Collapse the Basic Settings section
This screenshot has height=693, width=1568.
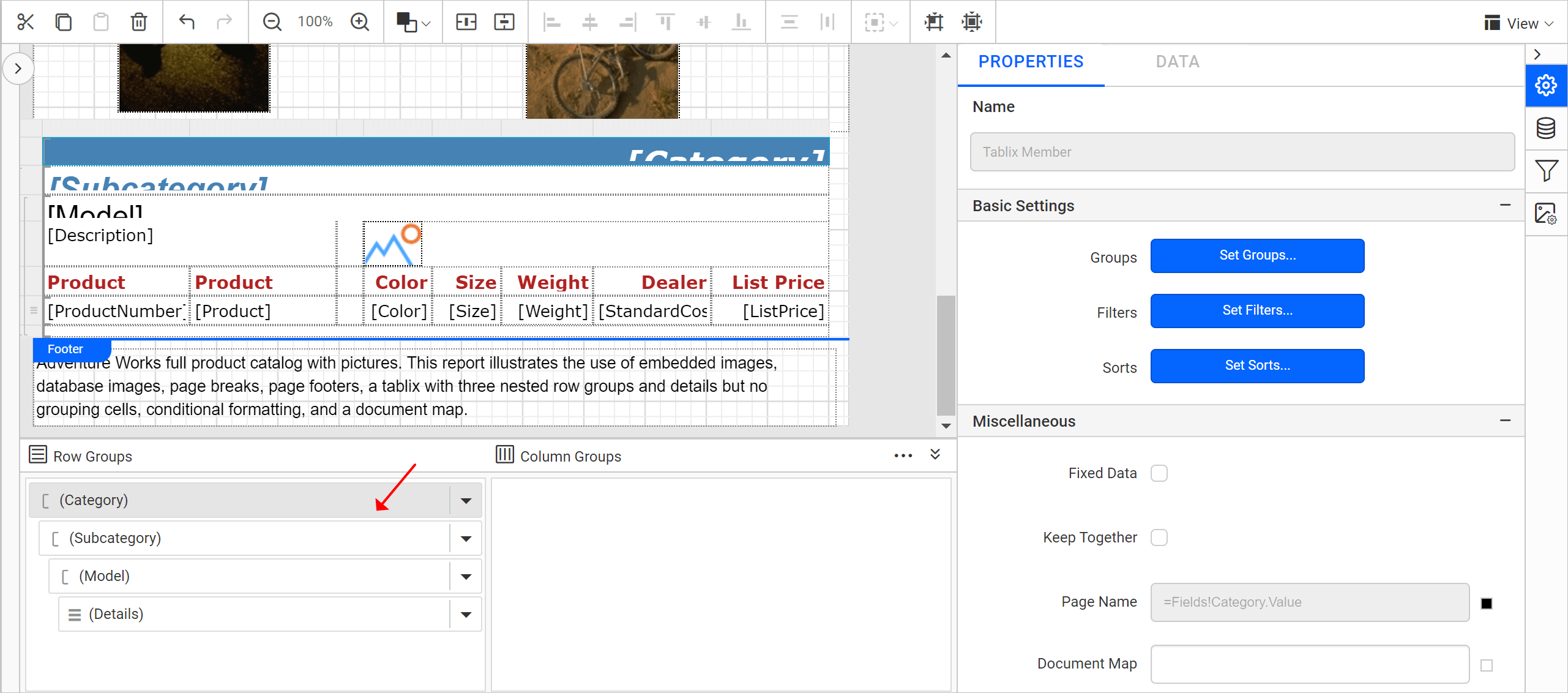click(1505, 205)
